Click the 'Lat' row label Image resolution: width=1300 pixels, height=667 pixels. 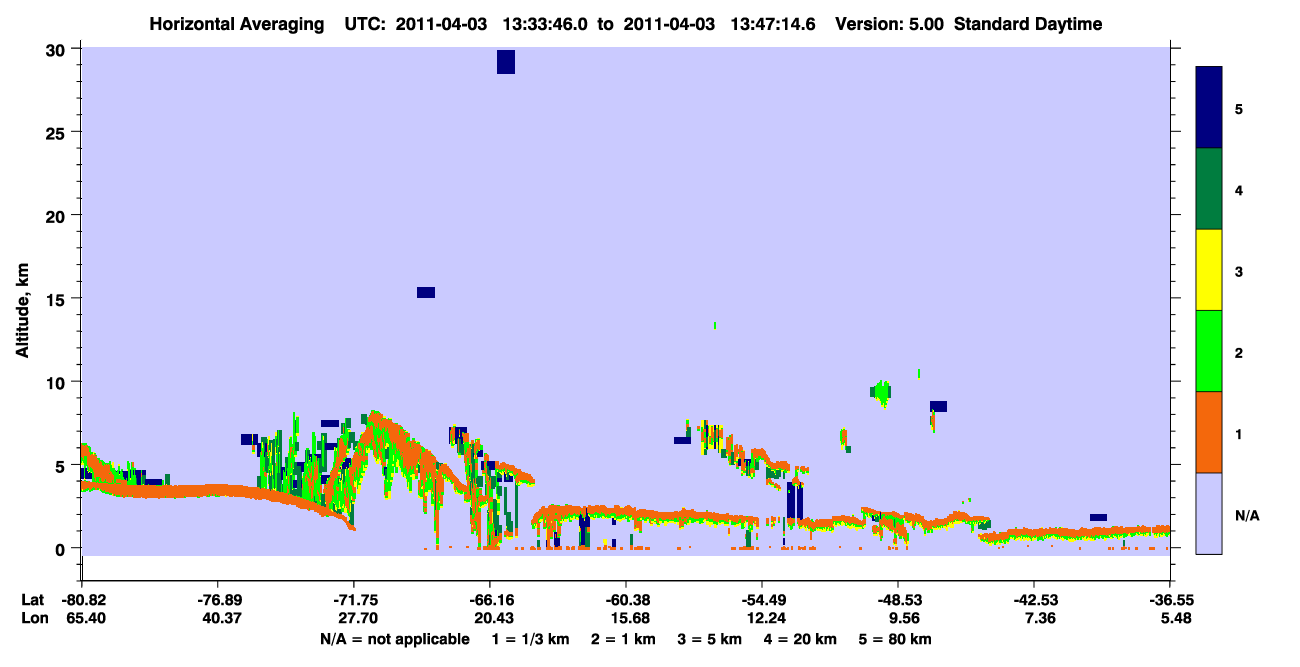(33, 600)
